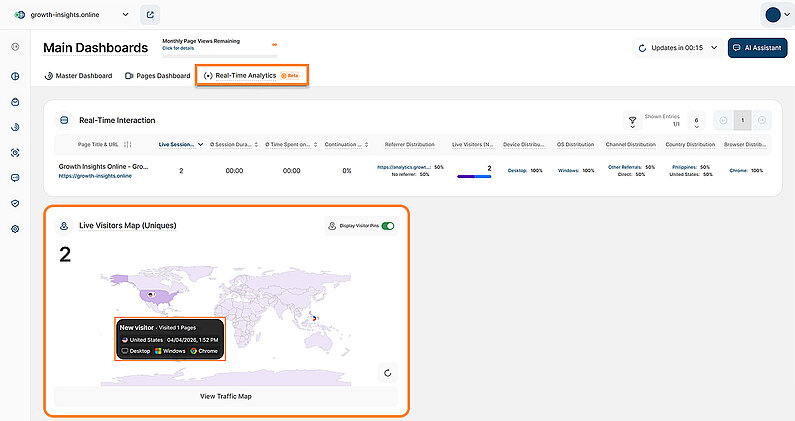This screenshot has height=421, width=795.
Task: Go to next page of table entries
Action: (763, 120)
